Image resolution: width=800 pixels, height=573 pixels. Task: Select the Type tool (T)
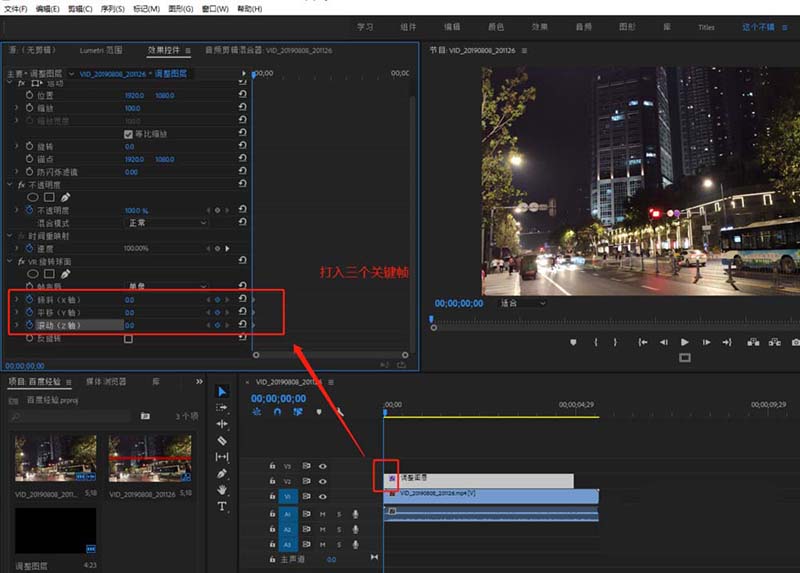click(222, 506)
